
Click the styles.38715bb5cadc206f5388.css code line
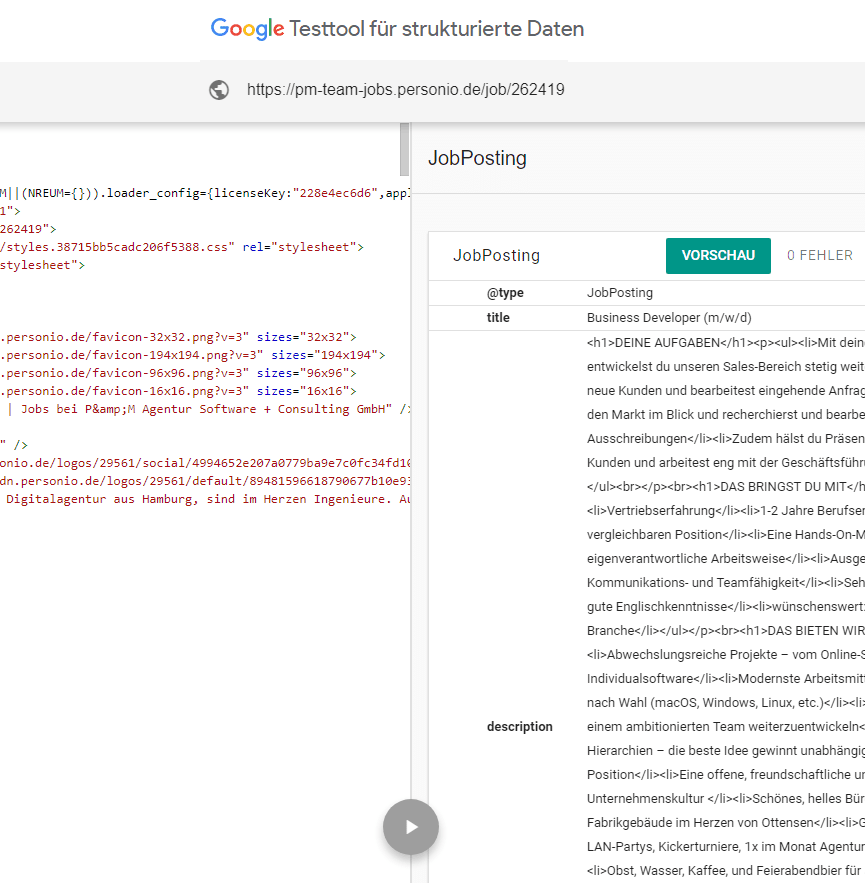pyautogui.click(x=182, y=247)
